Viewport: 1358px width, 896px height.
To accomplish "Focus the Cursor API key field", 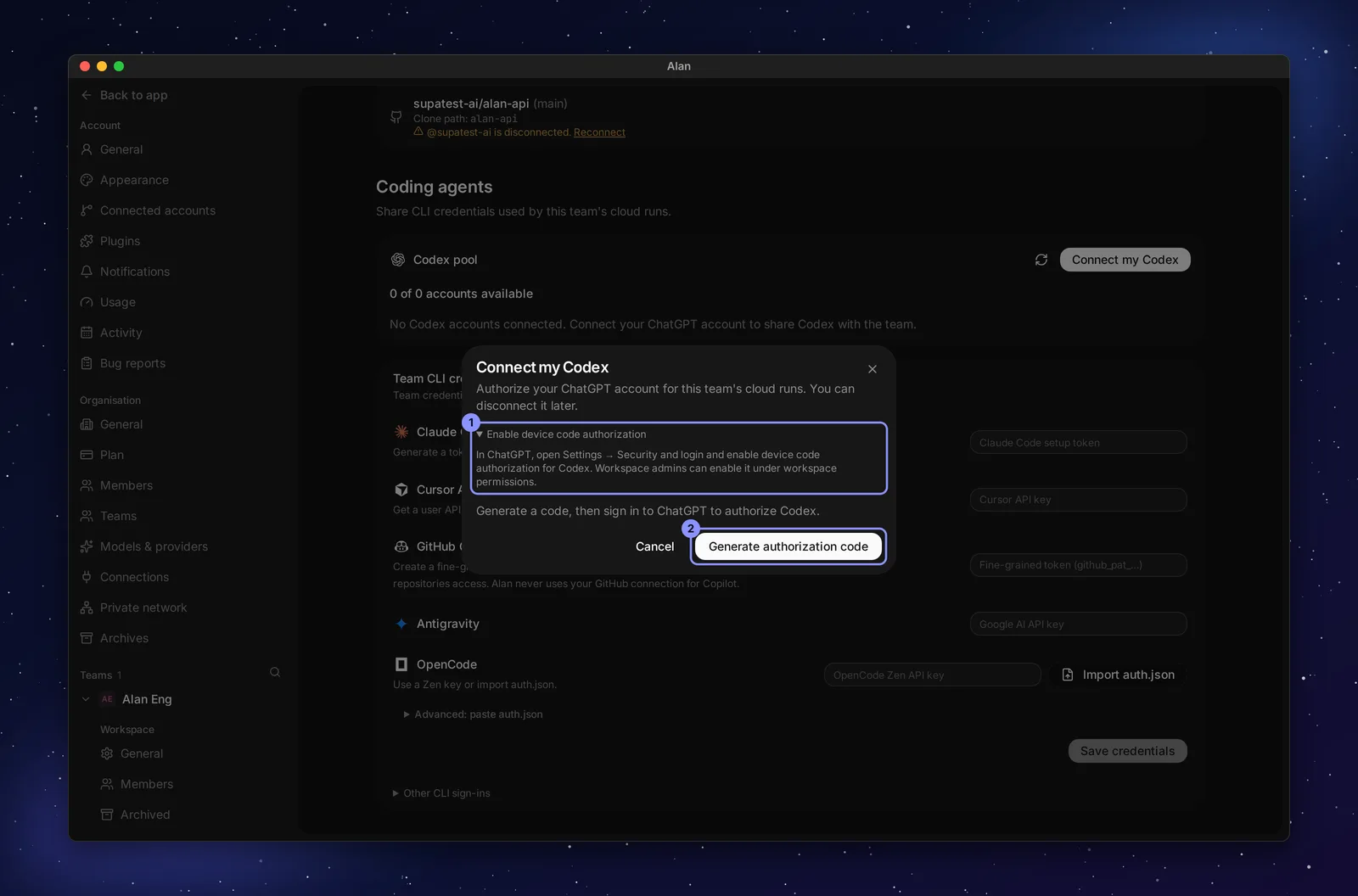I will tap(1078, 500).
